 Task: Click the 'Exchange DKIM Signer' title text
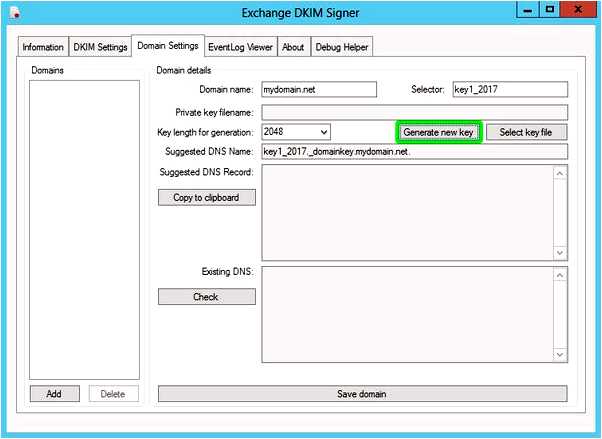[x=301, y=13]
